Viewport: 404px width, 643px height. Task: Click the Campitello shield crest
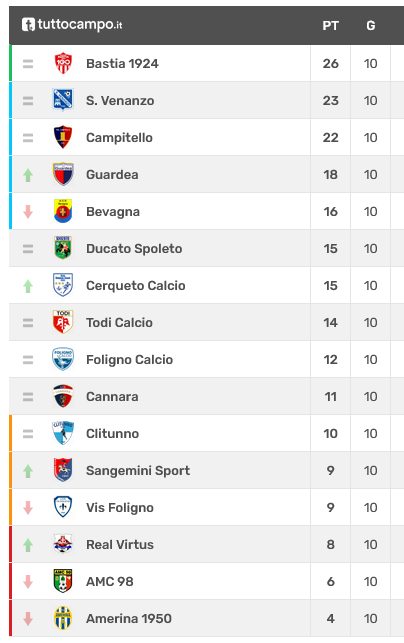coord(63,137)
